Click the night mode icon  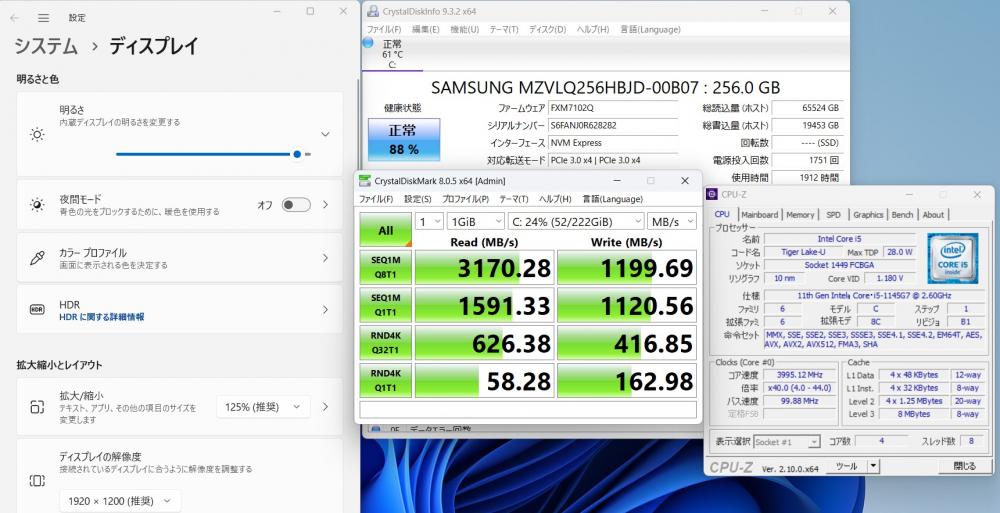(37, 205)
